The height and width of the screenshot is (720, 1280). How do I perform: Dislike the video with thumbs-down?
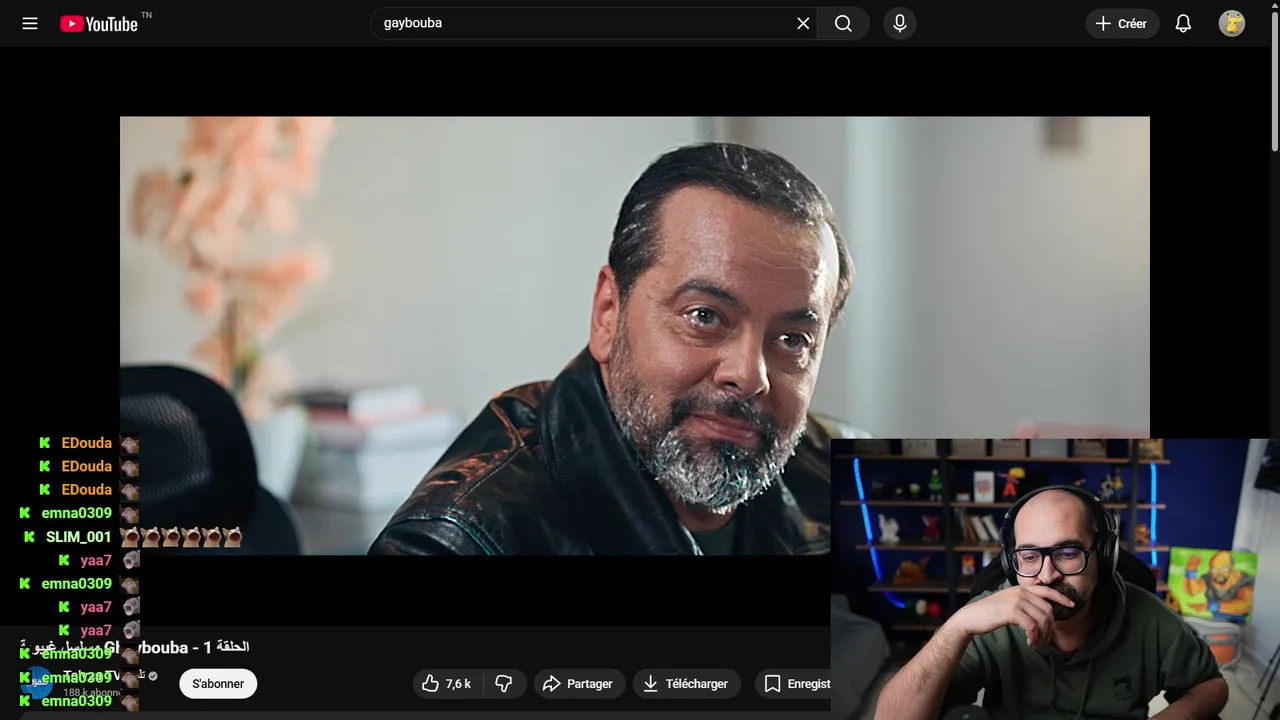[504, 684]
